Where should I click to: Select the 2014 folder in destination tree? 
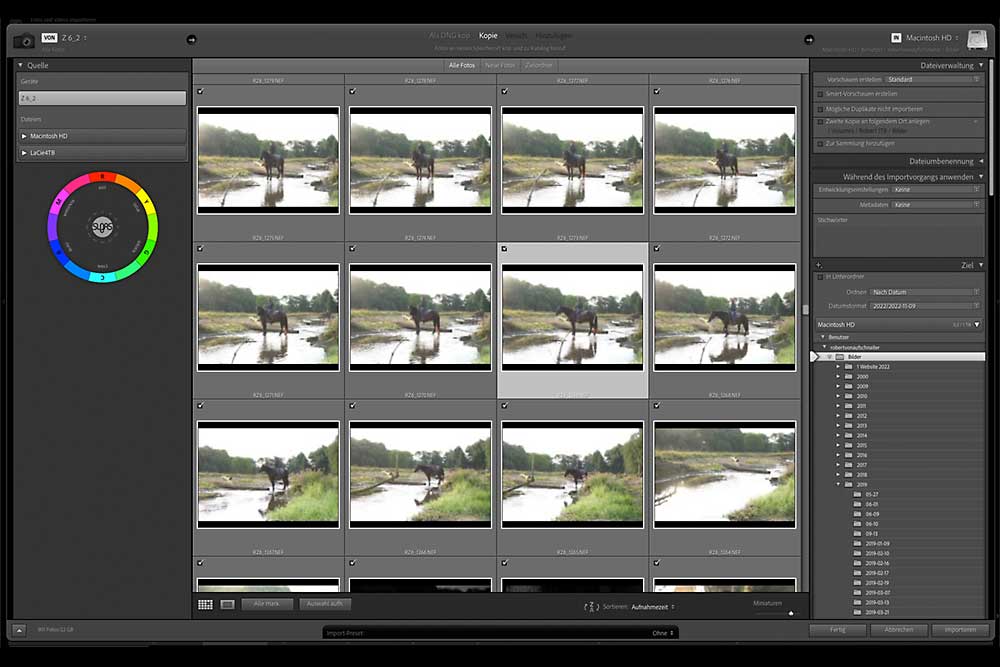[862, 436]
